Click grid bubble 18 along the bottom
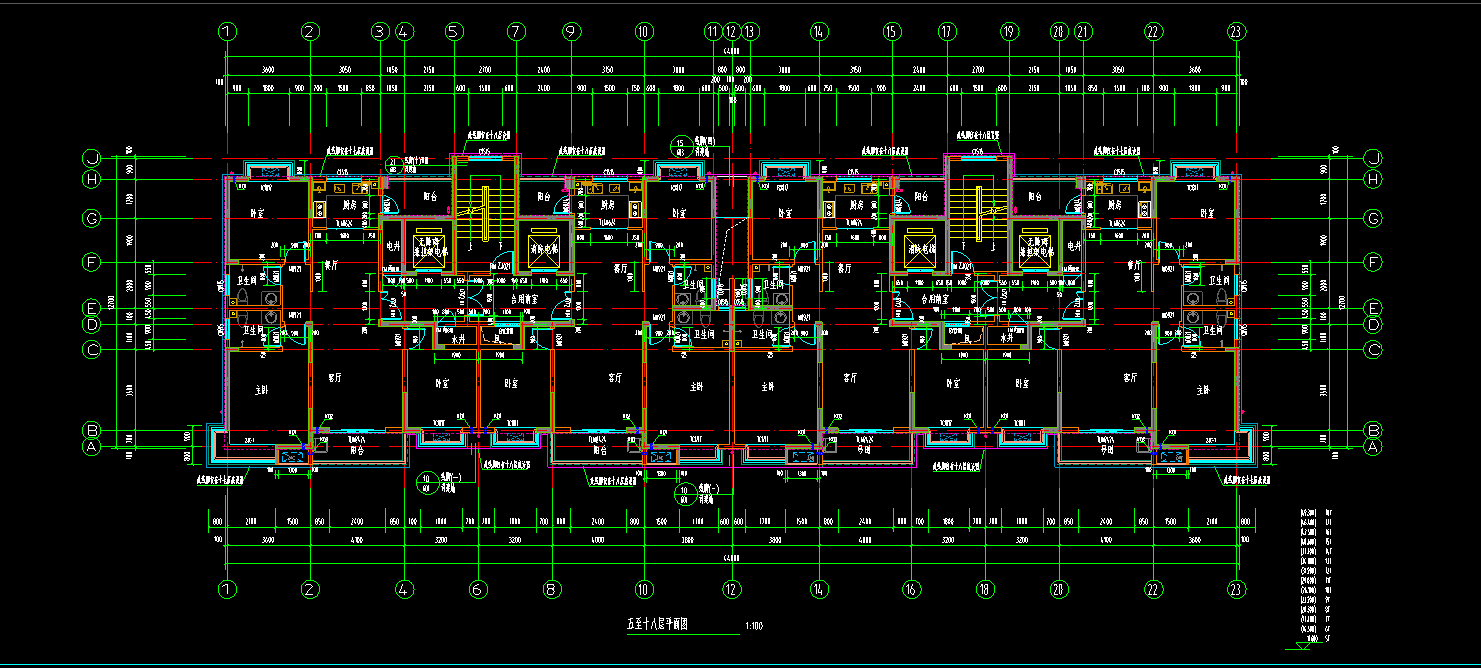The width and height of the screenshot is (1481, 668). (986, 590)
